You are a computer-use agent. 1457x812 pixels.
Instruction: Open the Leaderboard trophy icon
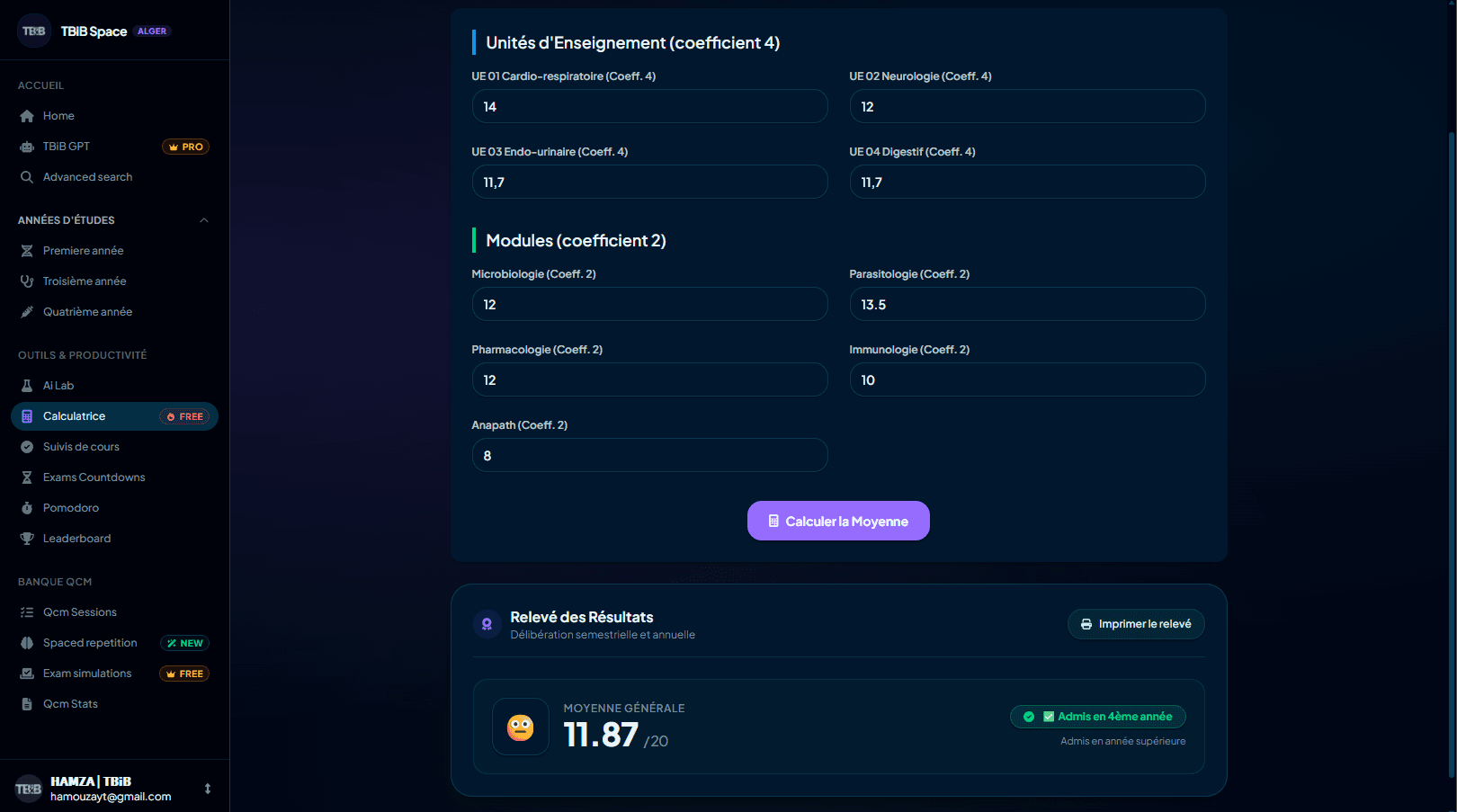tap(27, 539)
